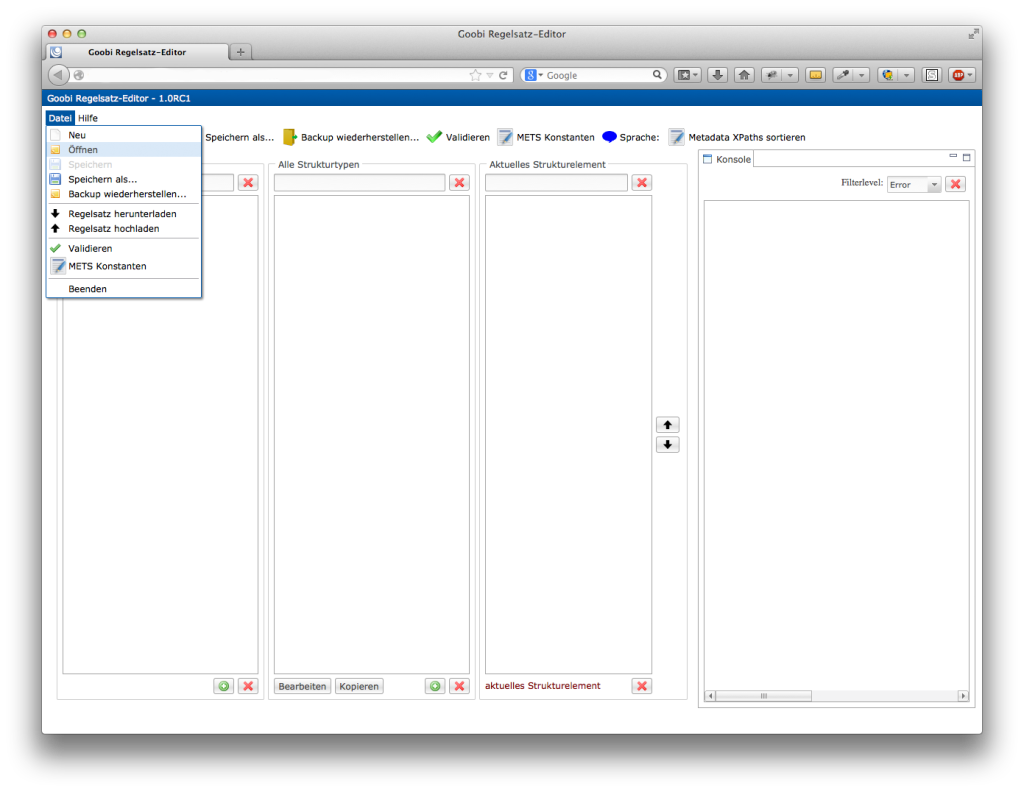The image size is (1024, 792).
Task: Open the browser bookmarks menu button
Action: [x=688, y=75]
